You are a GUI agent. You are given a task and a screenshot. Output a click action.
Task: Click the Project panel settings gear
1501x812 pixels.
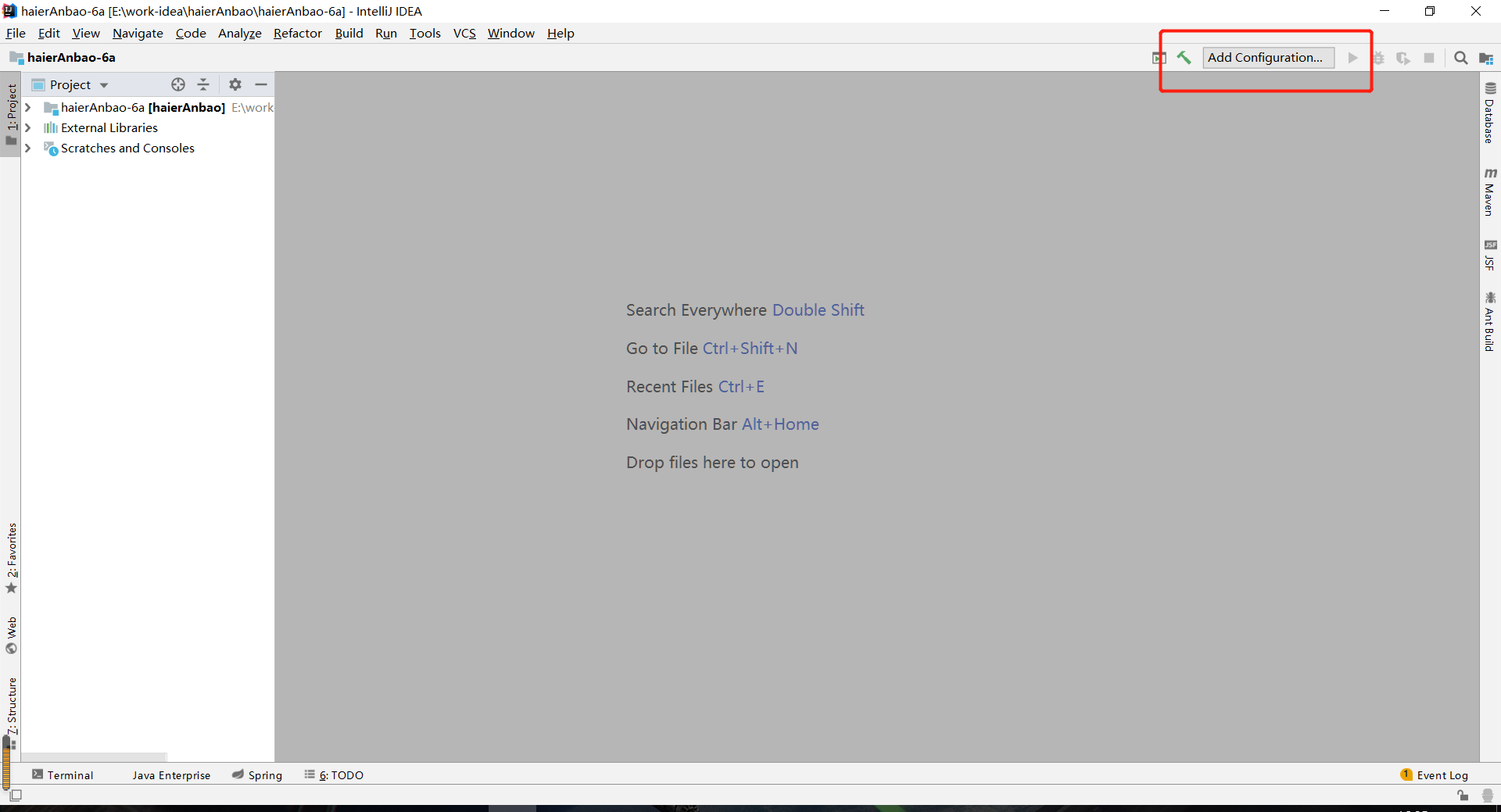(x=235, y=84)
